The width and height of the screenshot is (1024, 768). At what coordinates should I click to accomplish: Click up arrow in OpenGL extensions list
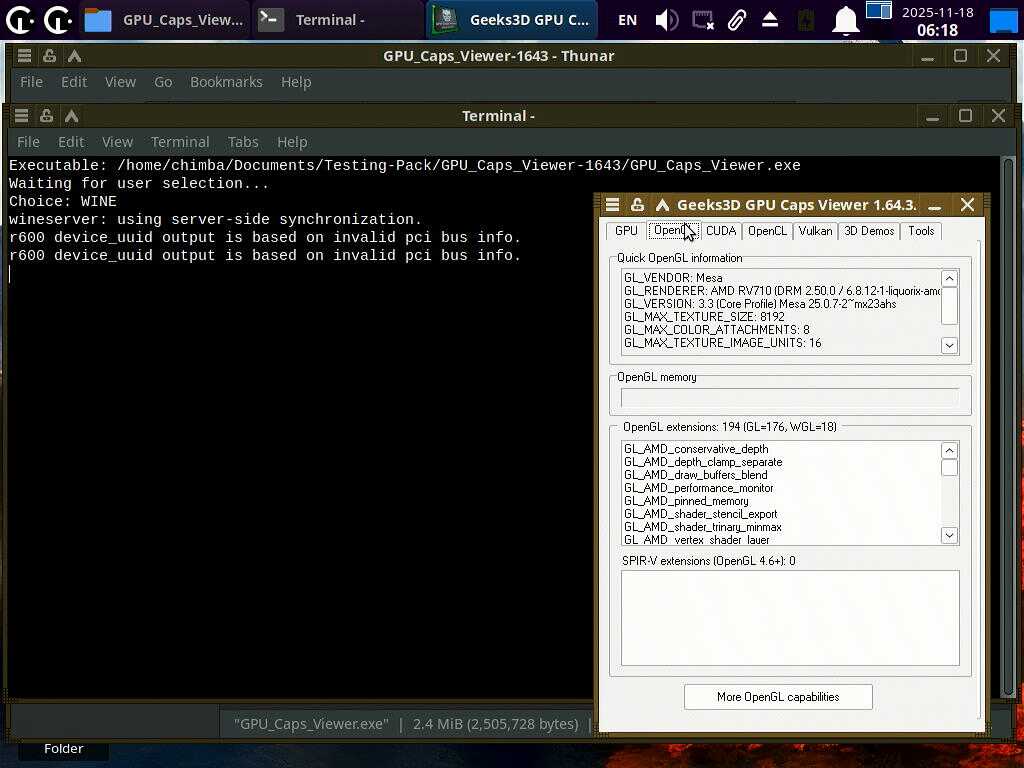950,450
